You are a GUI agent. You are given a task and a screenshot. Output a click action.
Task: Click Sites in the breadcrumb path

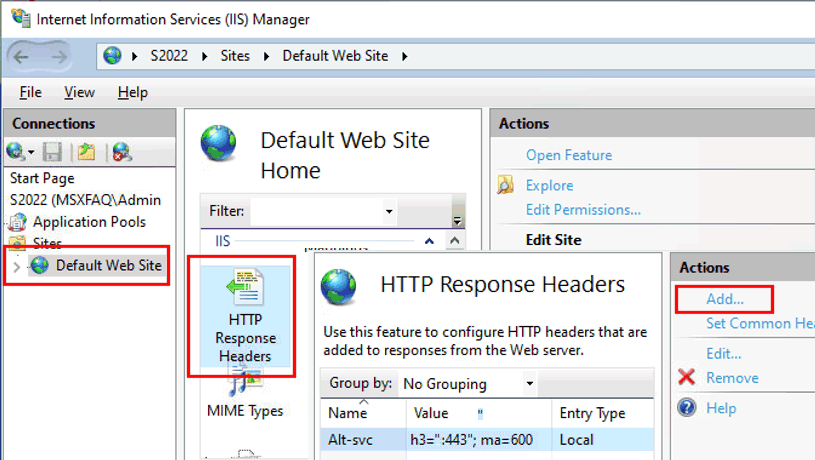click(235, 56)
